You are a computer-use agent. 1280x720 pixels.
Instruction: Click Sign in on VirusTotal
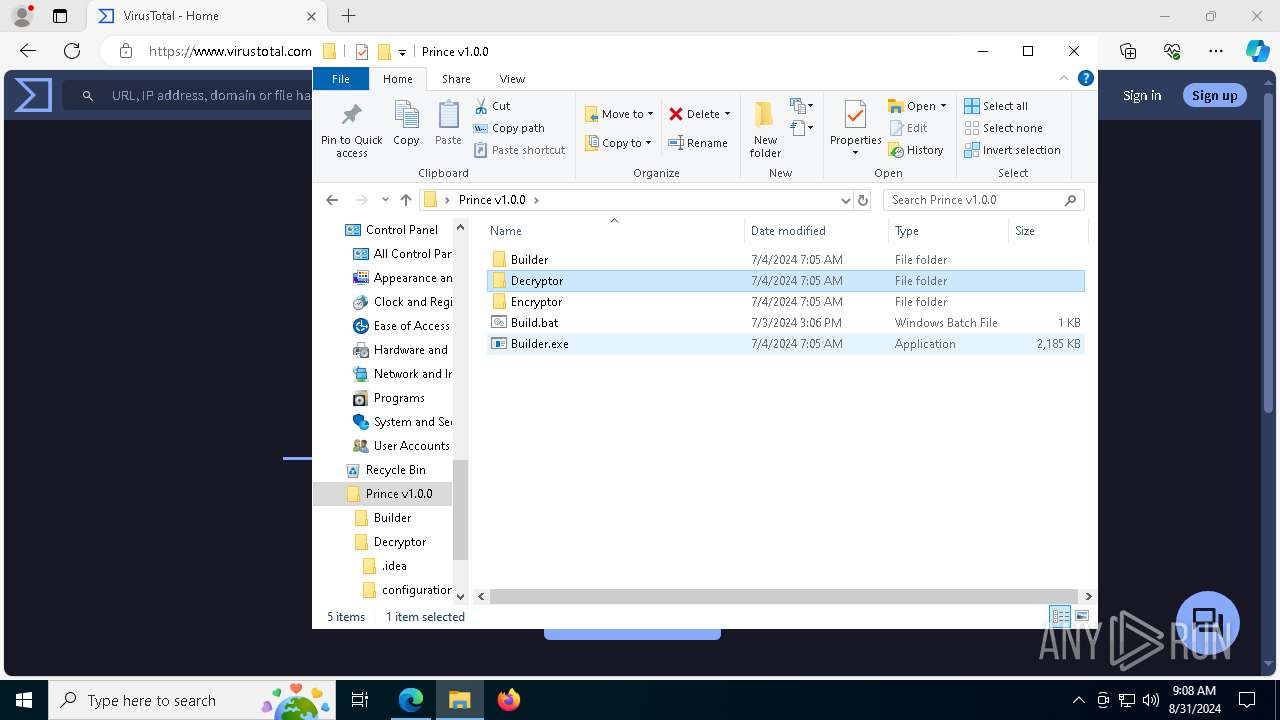[x=1142, y=95]
